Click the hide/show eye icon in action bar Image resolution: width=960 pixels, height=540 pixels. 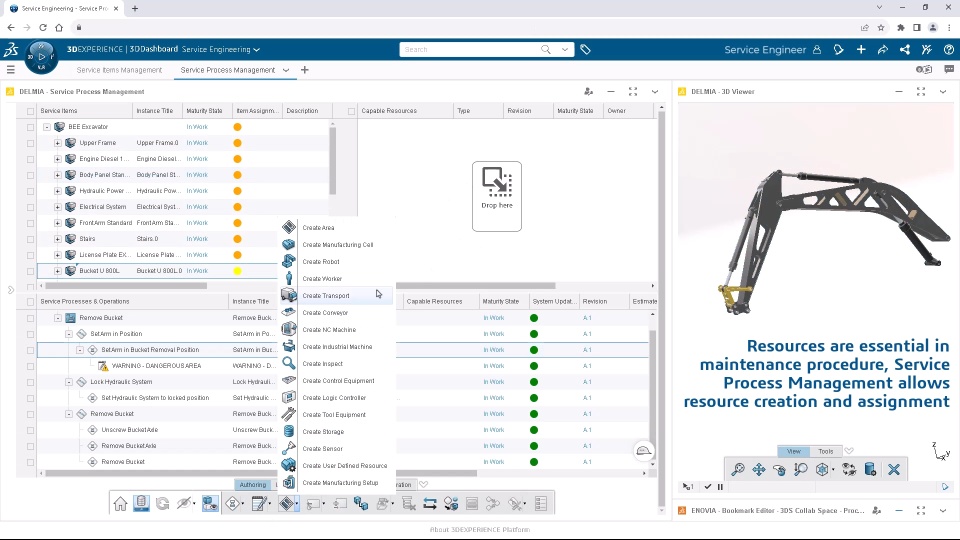coord(183,504)
